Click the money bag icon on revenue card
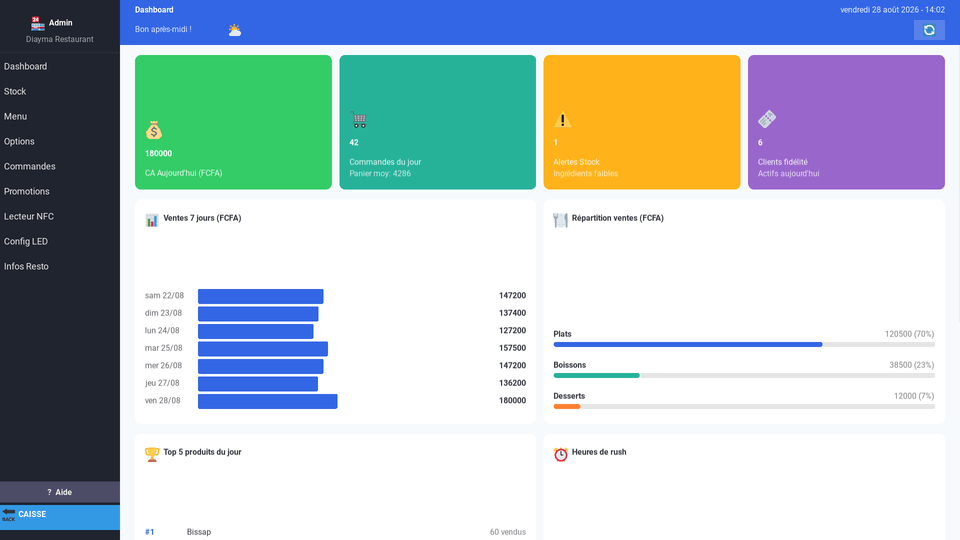Viewport: 960px width, 540px height. [154, 130]
